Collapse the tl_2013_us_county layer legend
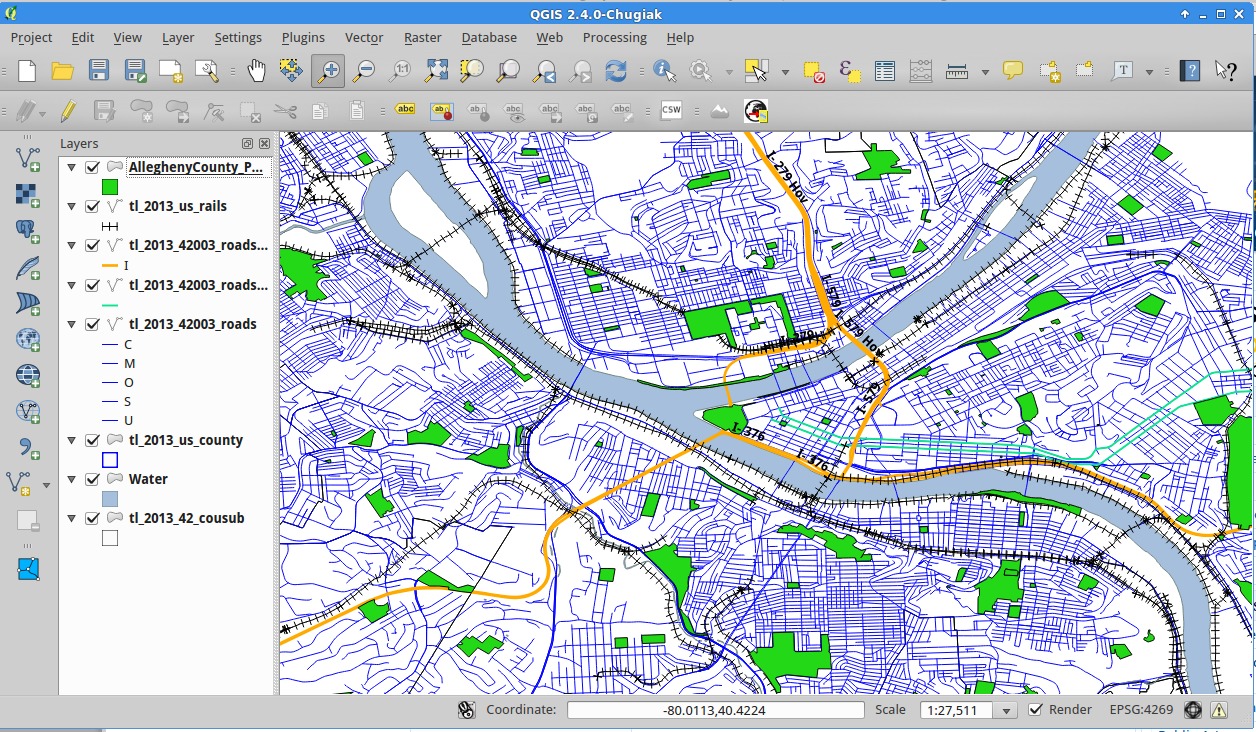The image size is (1256, 732). coord(71,440)
